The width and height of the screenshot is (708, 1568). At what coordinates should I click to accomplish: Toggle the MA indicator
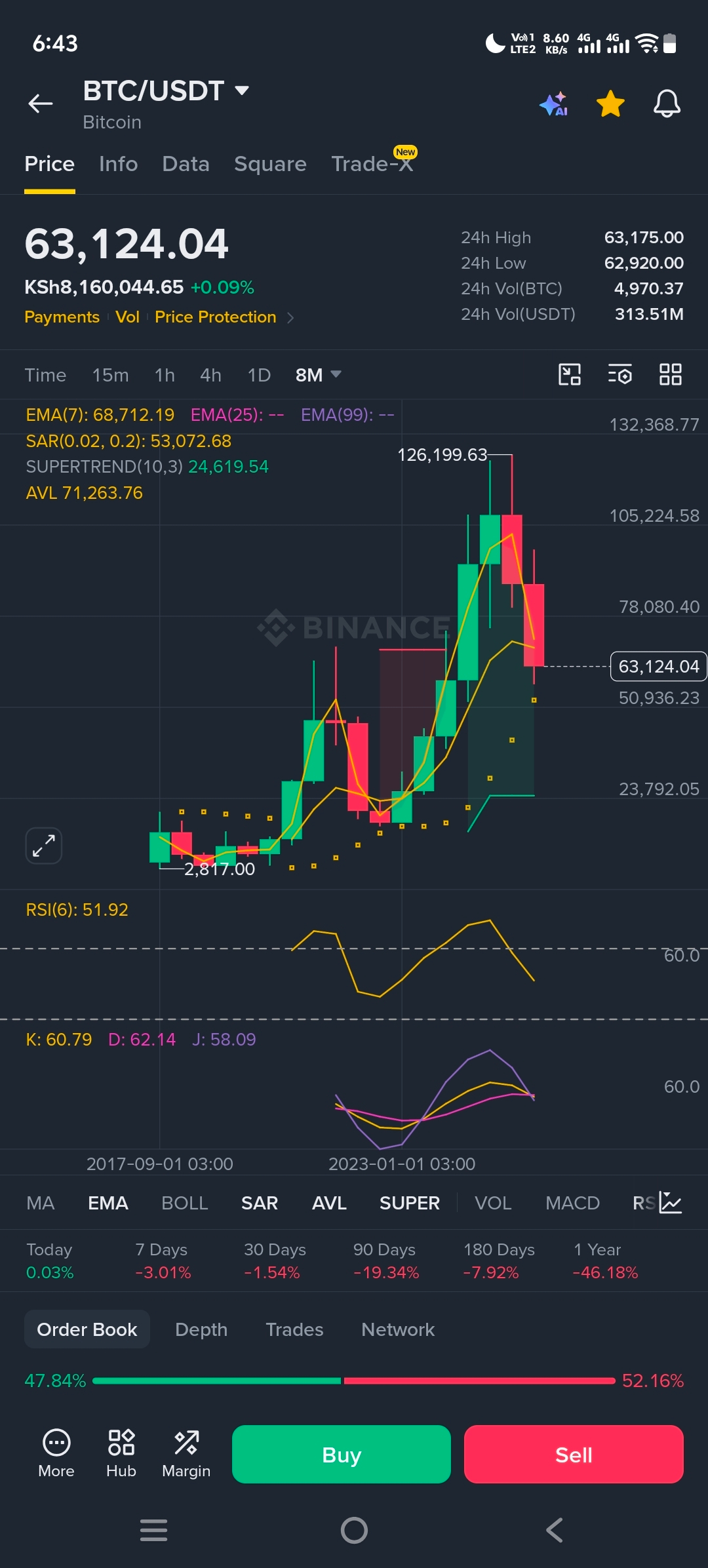coord(41,1203)
